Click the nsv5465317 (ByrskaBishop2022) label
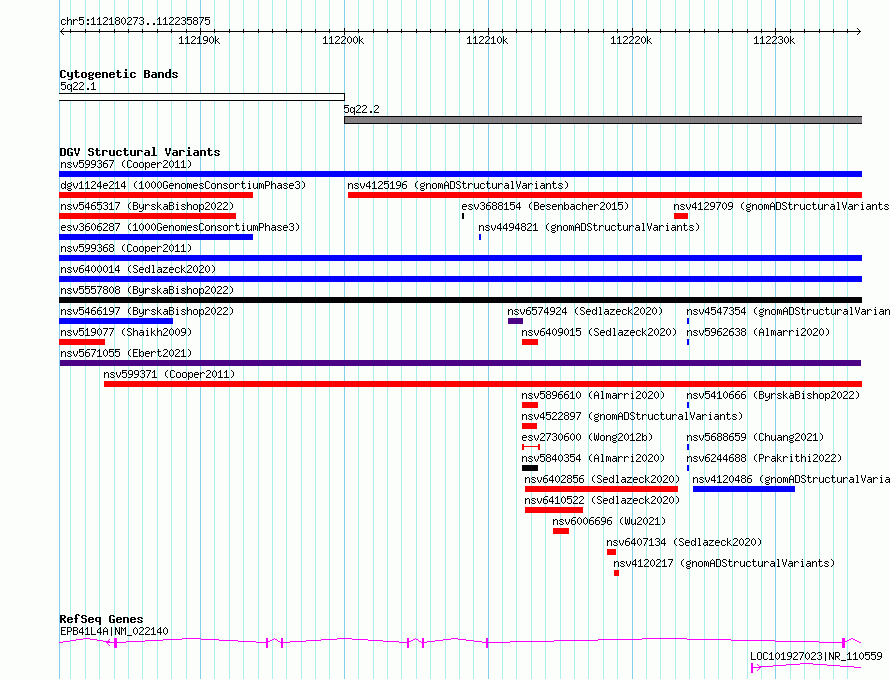Viewport: 890px width, 679px height. coord(147,206)
